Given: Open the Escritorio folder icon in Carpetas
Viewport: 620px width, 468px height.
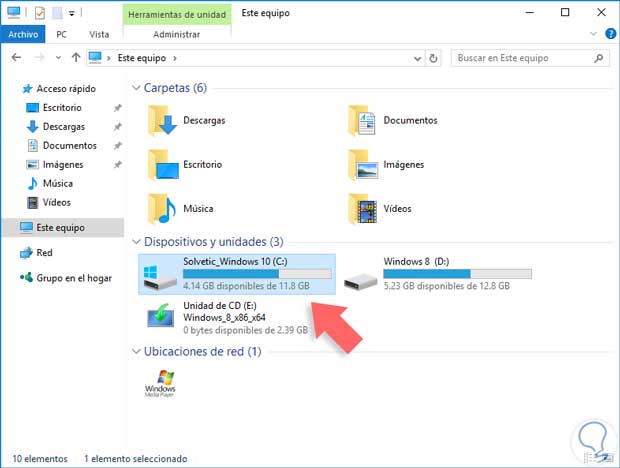Looking at the screenshot, I should click(x=163, y=164).
